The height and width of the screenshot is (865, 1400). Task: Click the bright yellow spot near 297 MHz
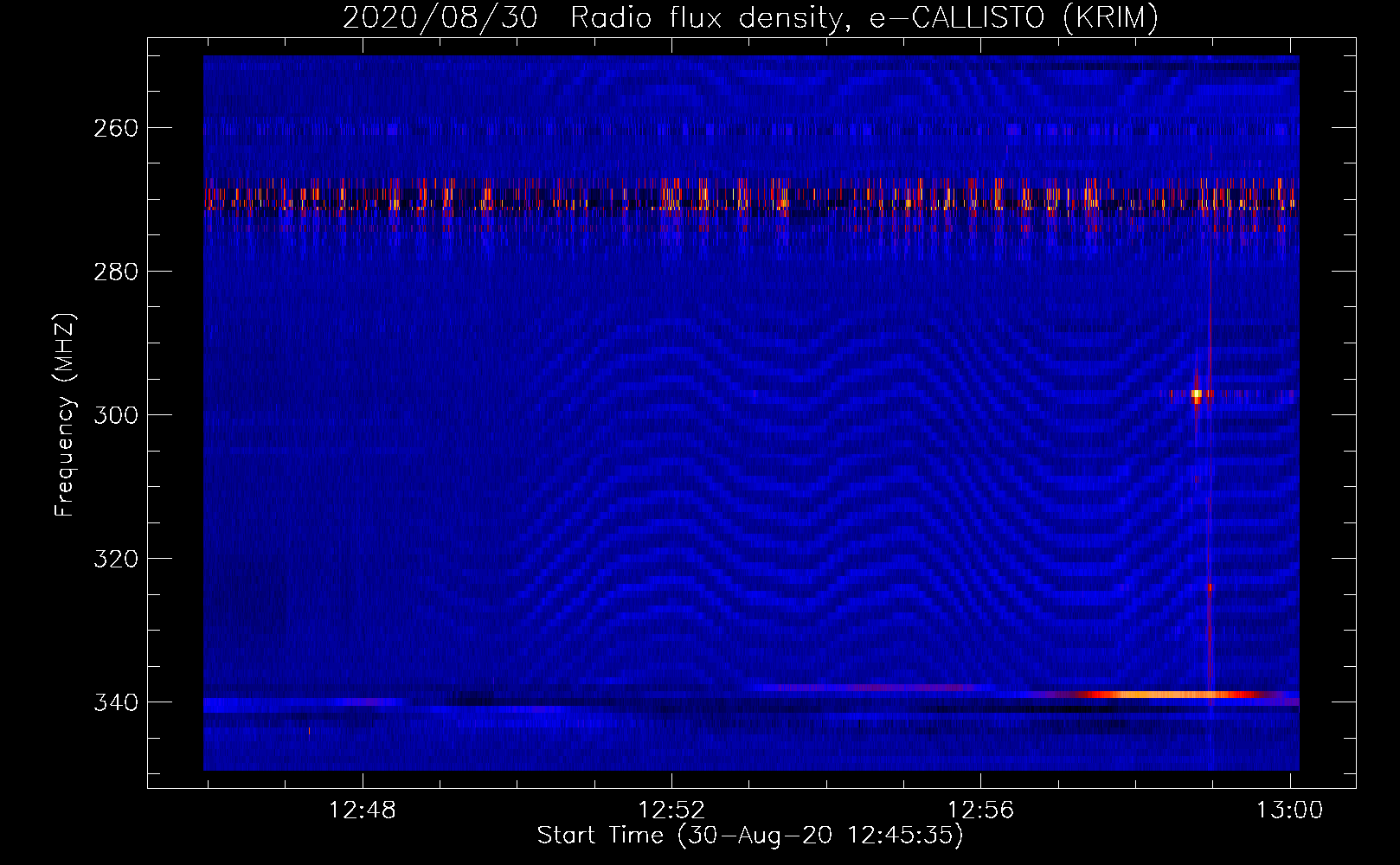pyautogui.click(x=1197, y=394)
